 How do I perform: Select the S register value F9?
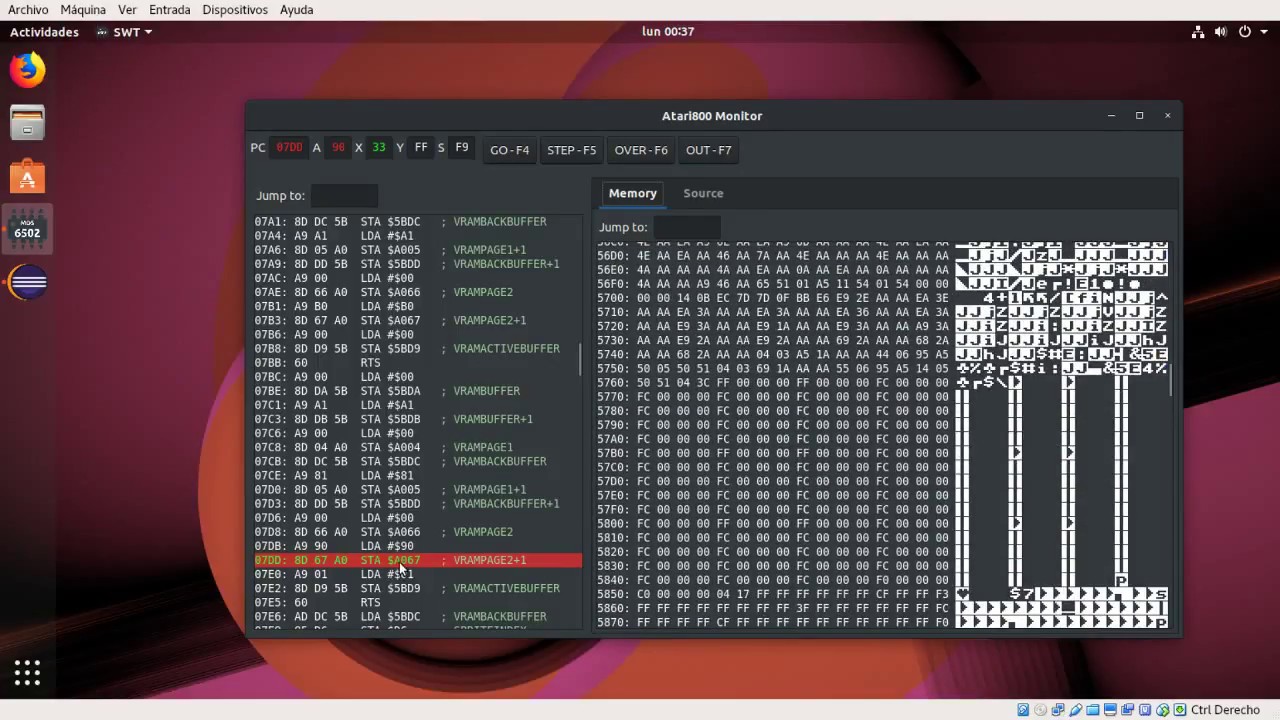[461, 148]
